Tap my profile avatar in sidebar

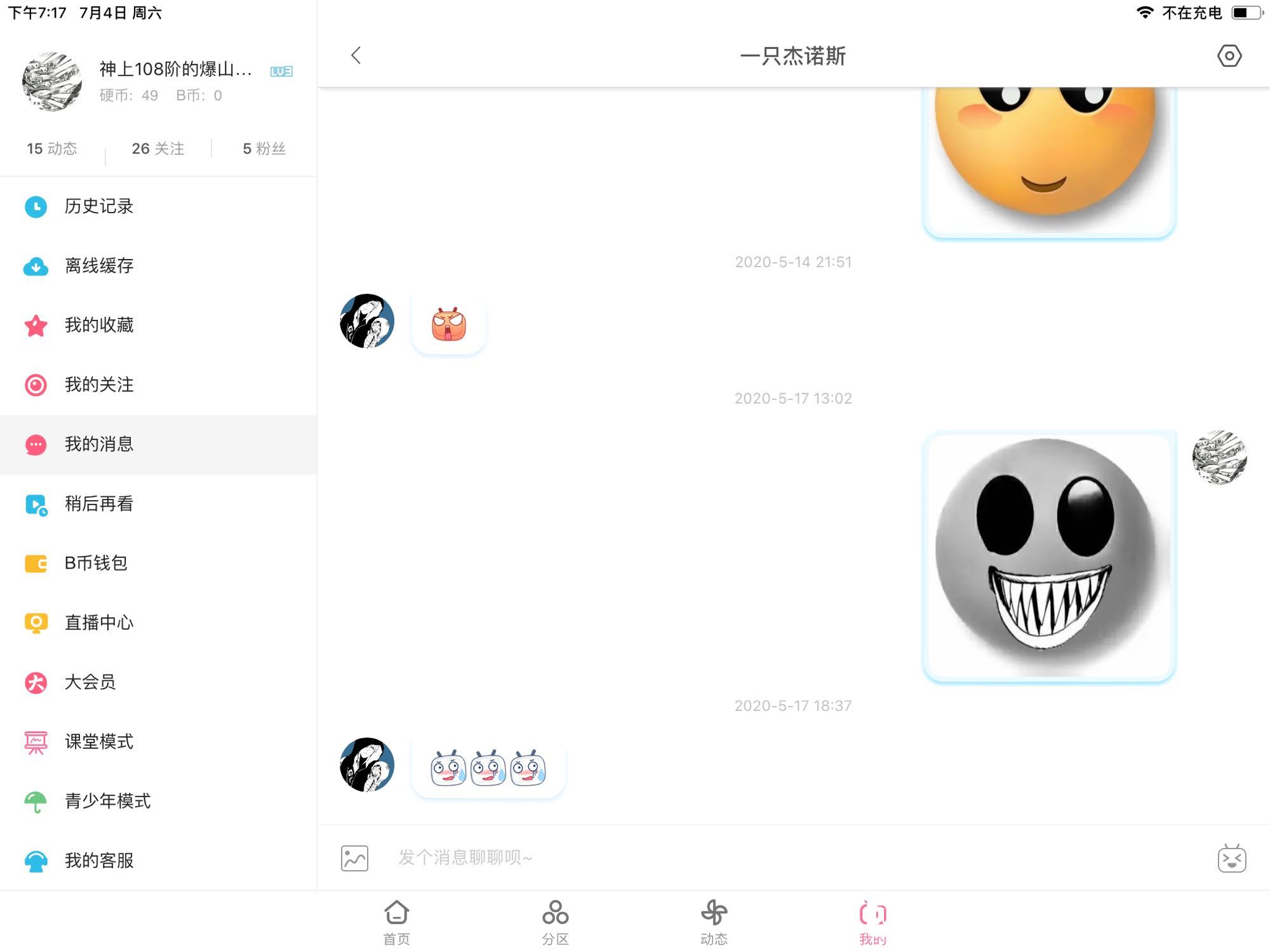tap(52, 81)
